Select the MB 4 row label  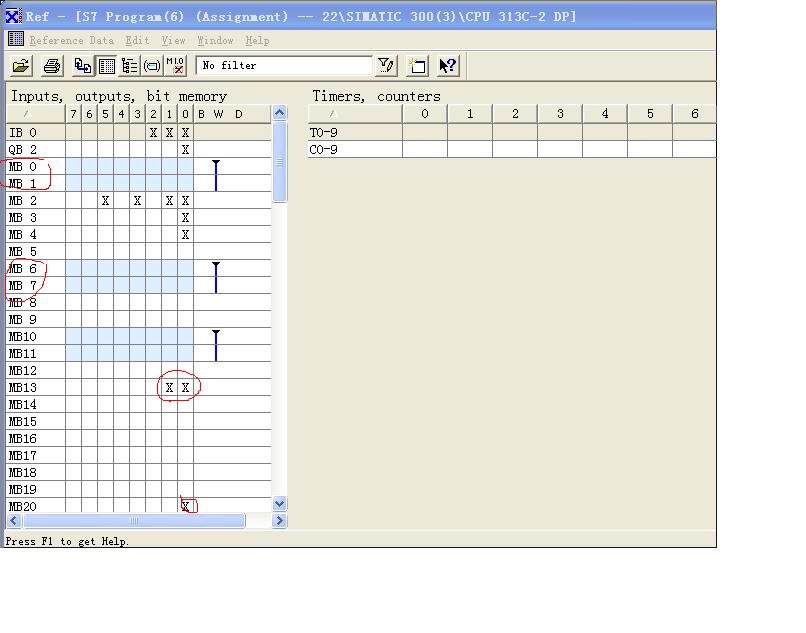[x=23, y=234]
